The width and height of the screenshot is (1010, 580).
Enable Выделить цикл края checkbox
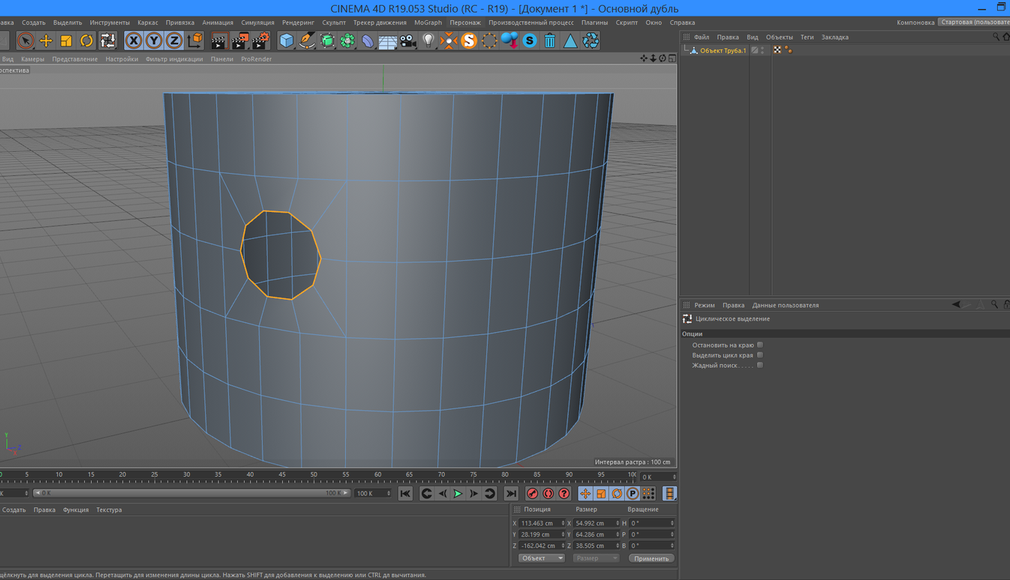pyautogui.click(x=760, y=355)
